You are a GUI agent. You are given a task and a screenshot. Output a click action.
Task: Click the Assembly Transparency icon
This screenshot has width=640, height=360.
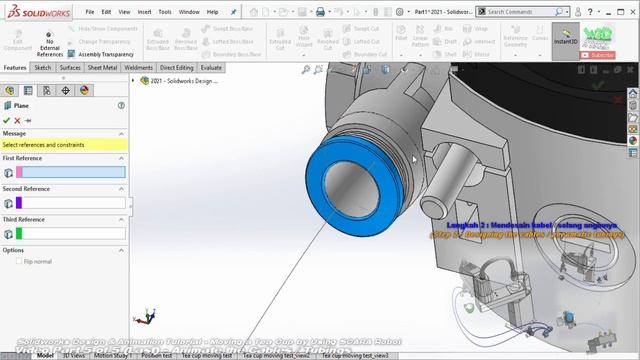tap(71, 54)
